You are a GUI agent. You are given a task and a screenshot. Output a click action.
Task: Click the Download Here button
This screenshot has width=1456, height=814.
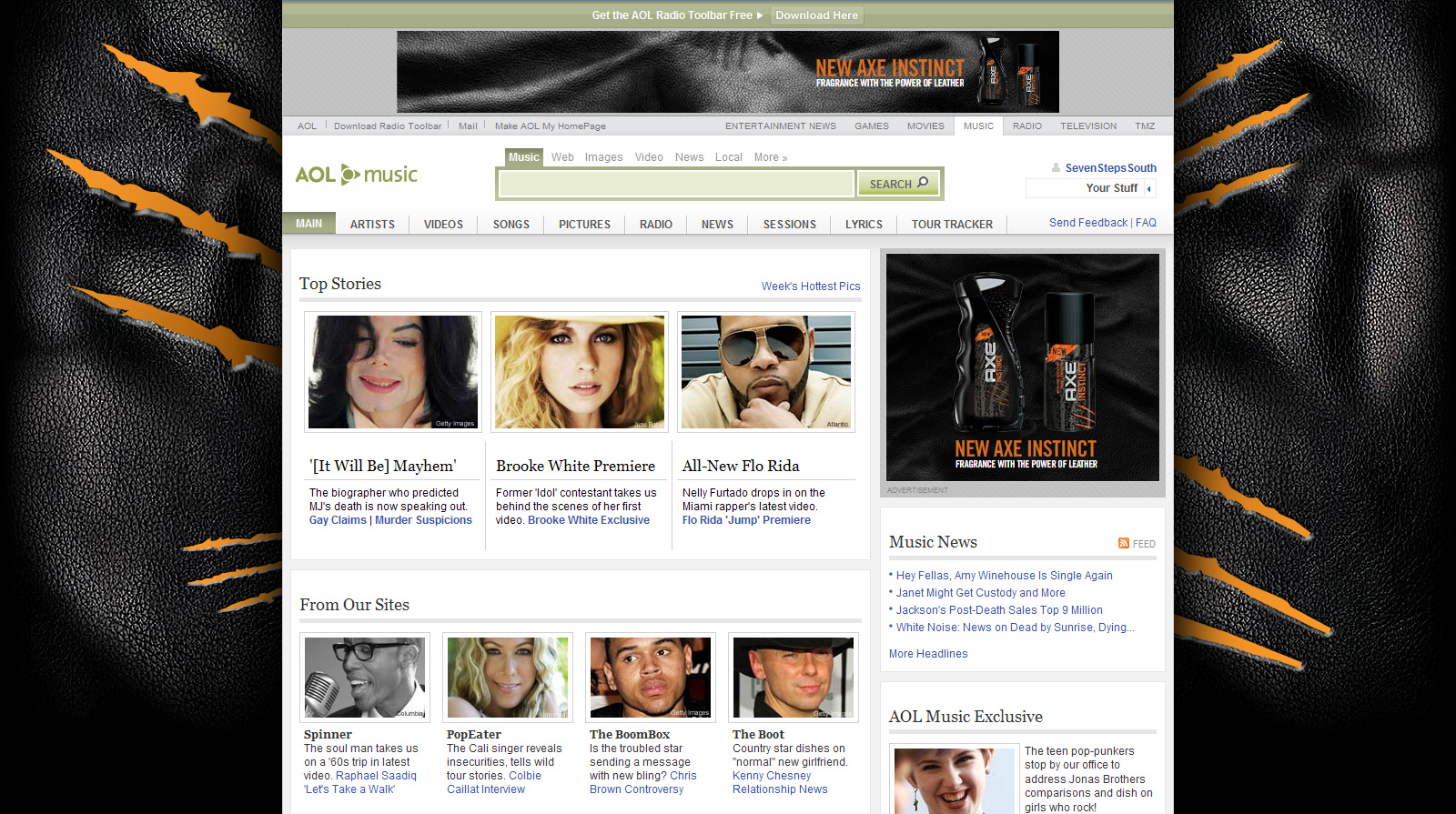coord(817,15)
